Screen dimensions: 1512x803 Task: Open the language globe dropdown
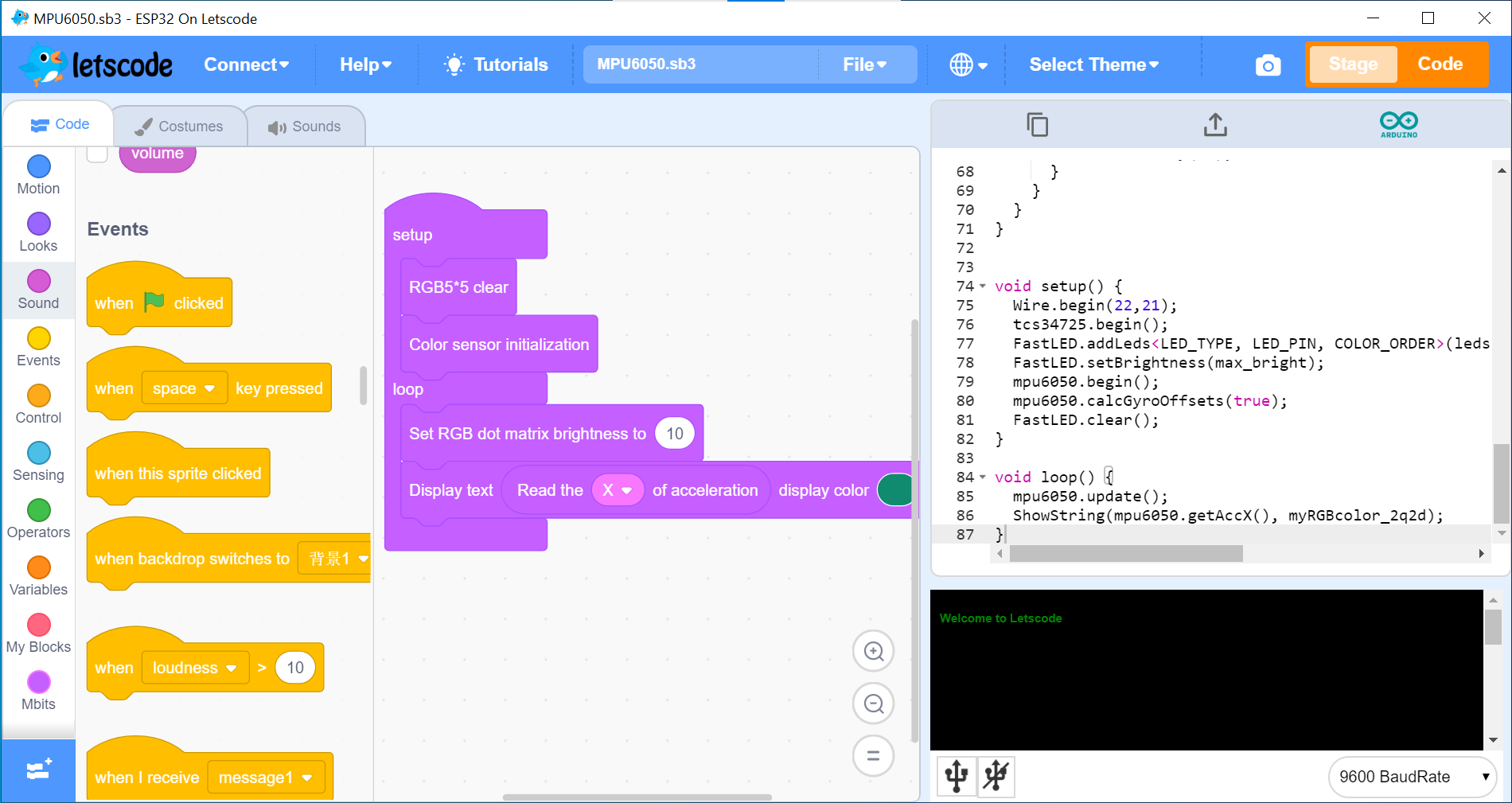968,65
